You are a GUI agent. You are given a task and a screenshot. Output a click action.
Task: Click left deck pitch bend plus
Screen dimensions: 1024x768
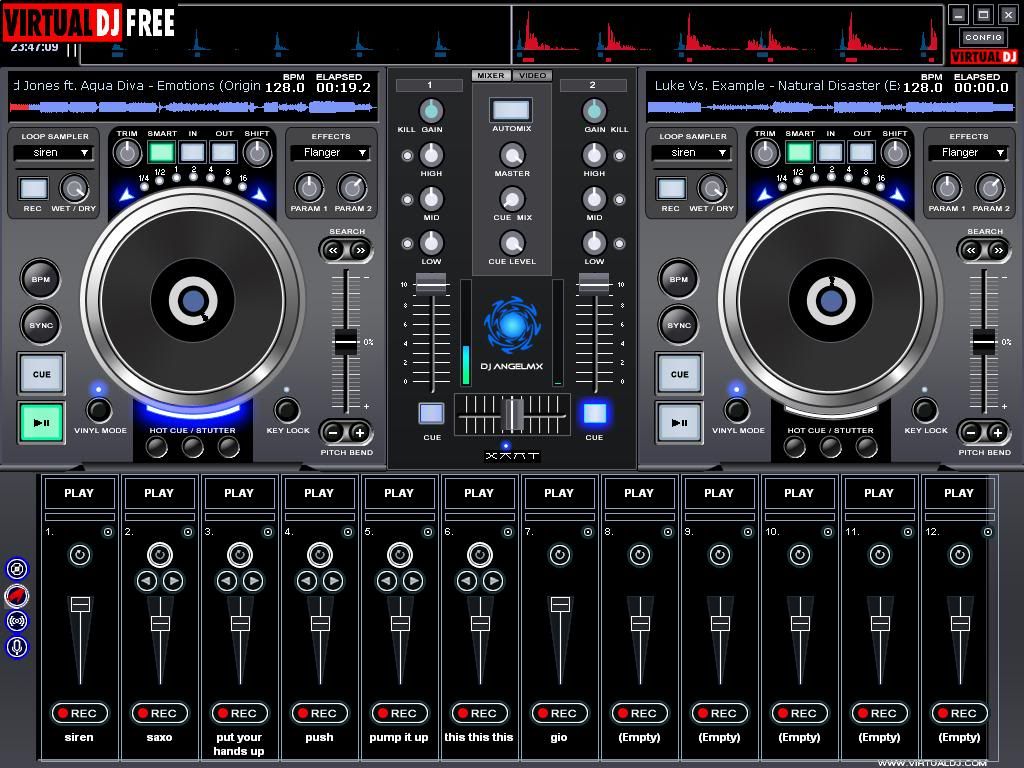[x=360, y=432]
